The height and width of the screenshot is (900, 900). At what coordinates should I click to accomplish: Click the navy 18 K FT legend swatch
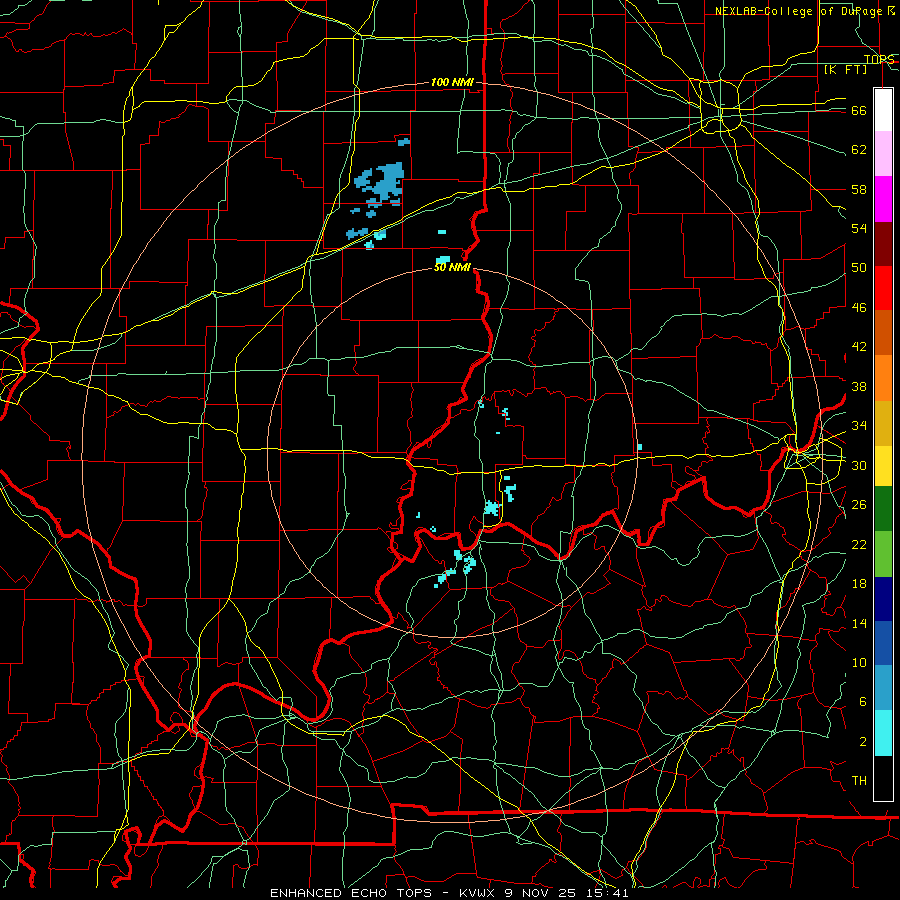tap(883, 599)
